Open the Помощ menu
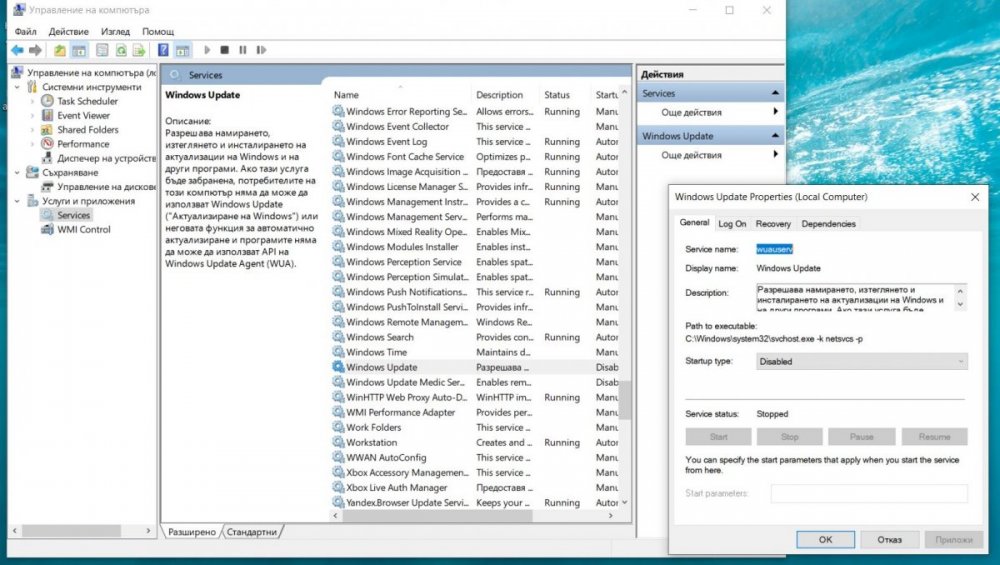1000x565 pixels. tap(158, 31)
